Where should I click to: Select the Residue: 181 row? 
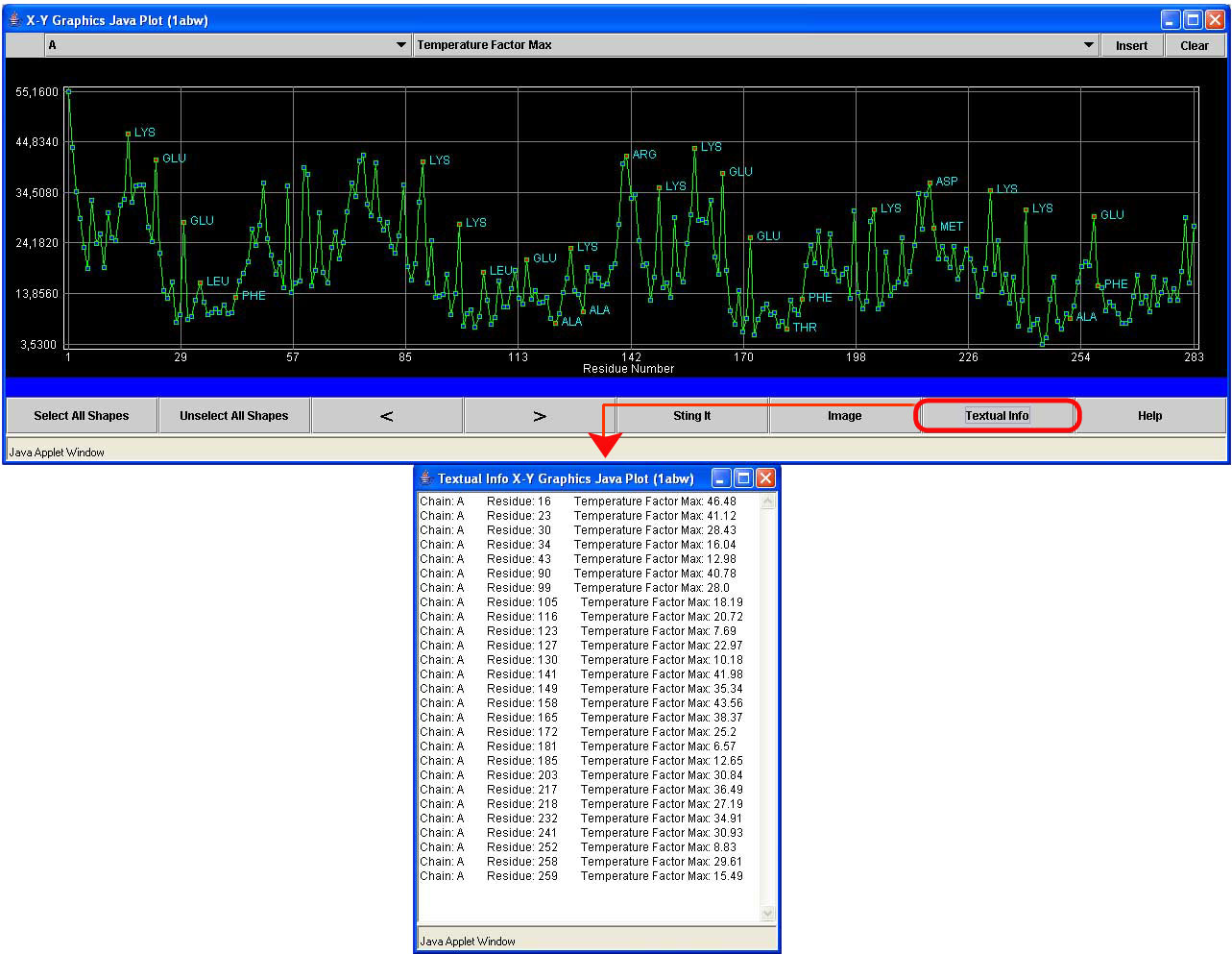tap(578, 746)
